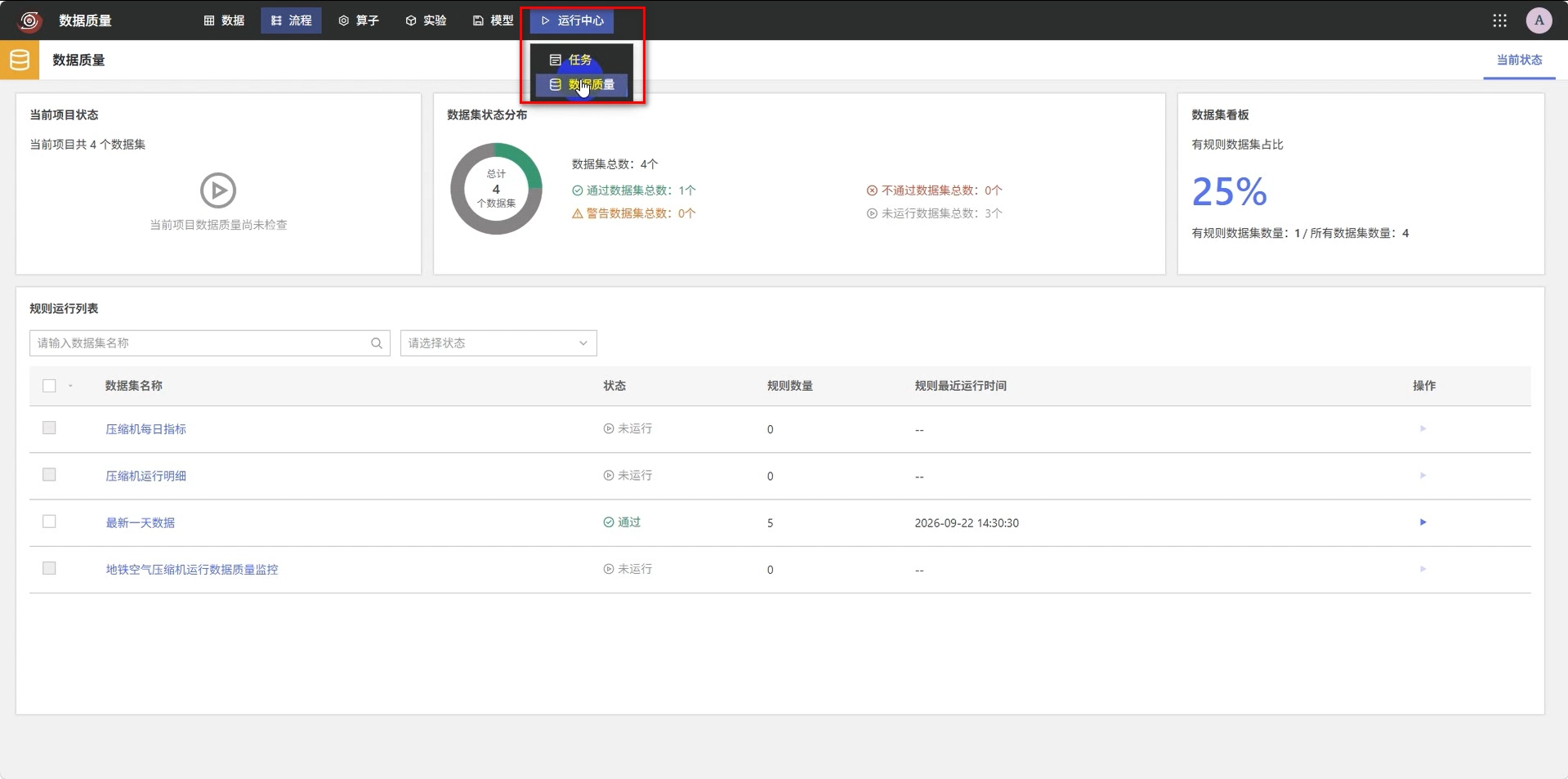The image size is (1568, 779).
Task: Open dataset link 地铁空气压缩机运行数据质量监控
Action: (192, 570)
